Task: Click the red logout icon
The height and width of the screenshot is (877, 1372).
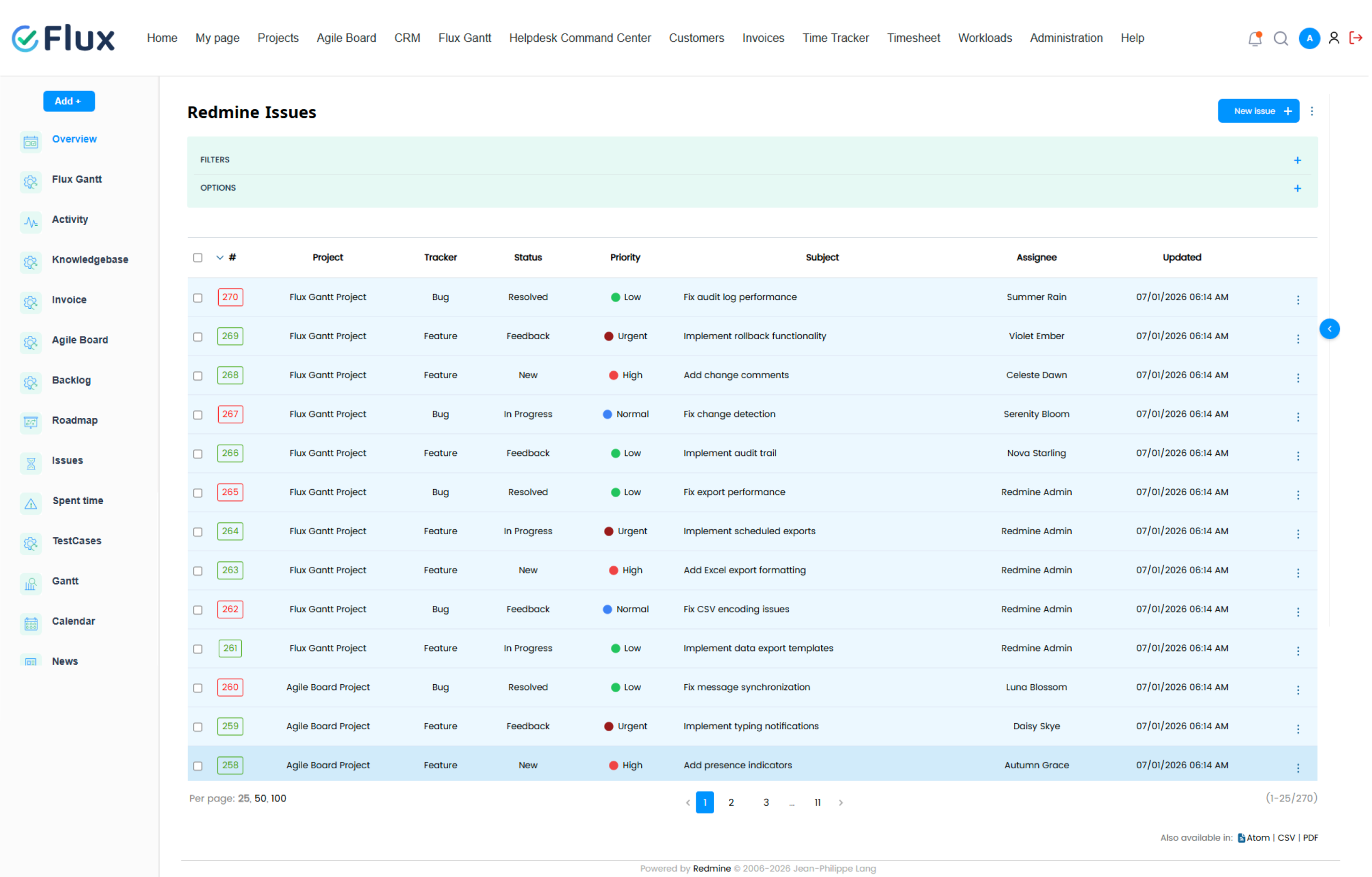Action: [1355, 38]
